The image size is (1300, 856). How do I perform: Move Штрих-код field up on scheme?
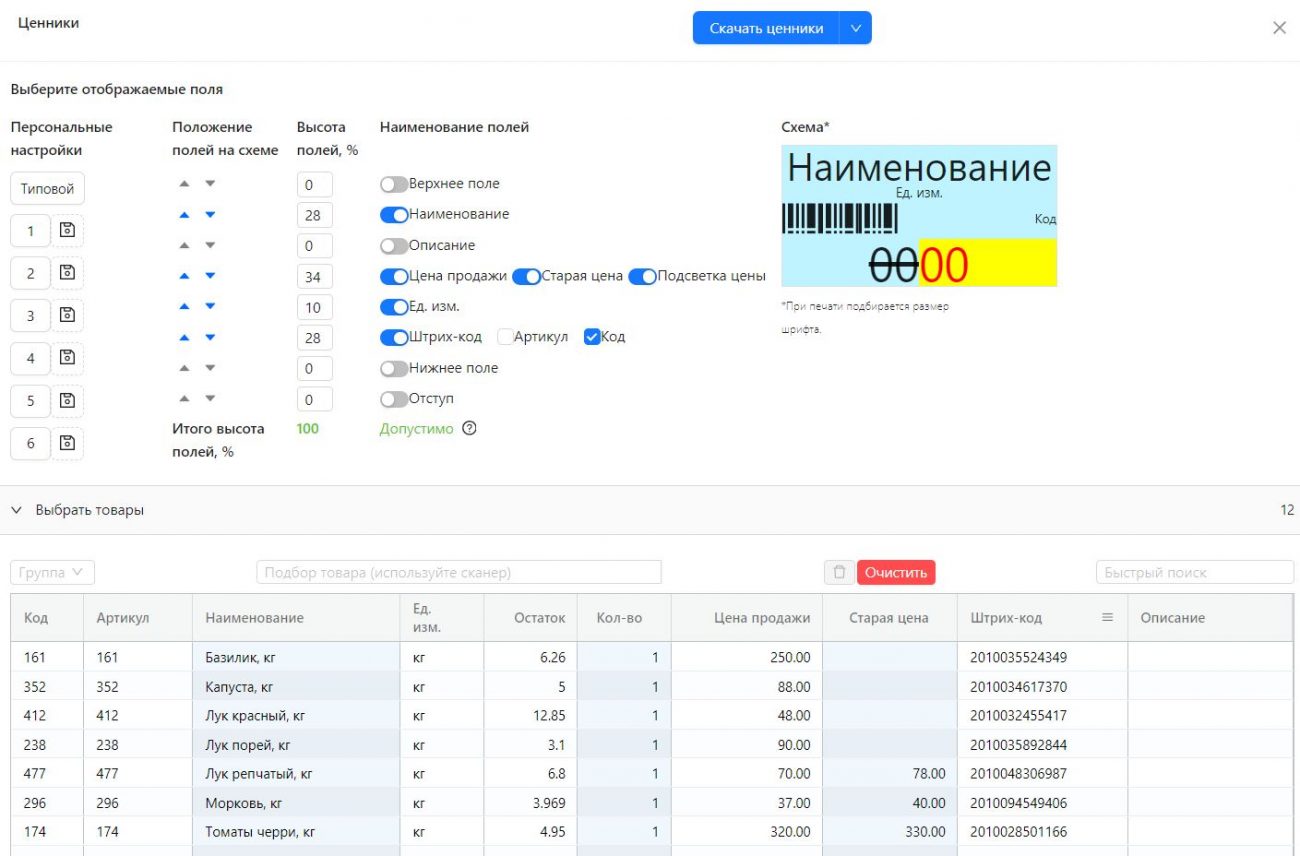pyautogui.click(x=184, y=338)
